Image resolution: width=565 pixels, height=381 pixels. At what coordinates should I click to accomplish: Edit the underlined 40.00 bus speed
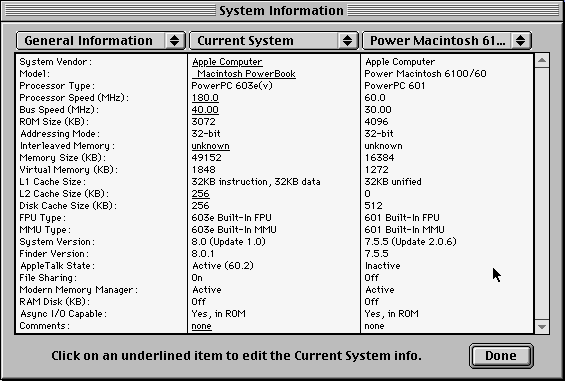tap(205, 110)
